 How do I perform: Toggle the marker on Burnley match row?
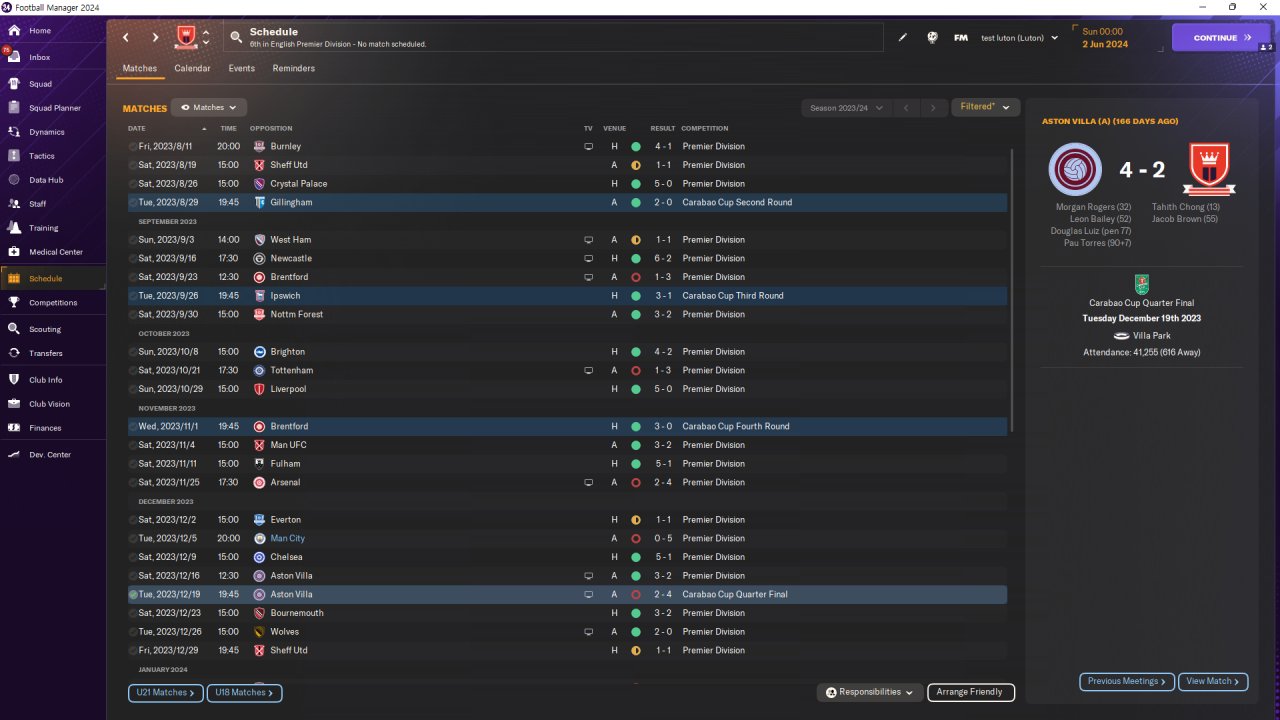click(133, 147)
